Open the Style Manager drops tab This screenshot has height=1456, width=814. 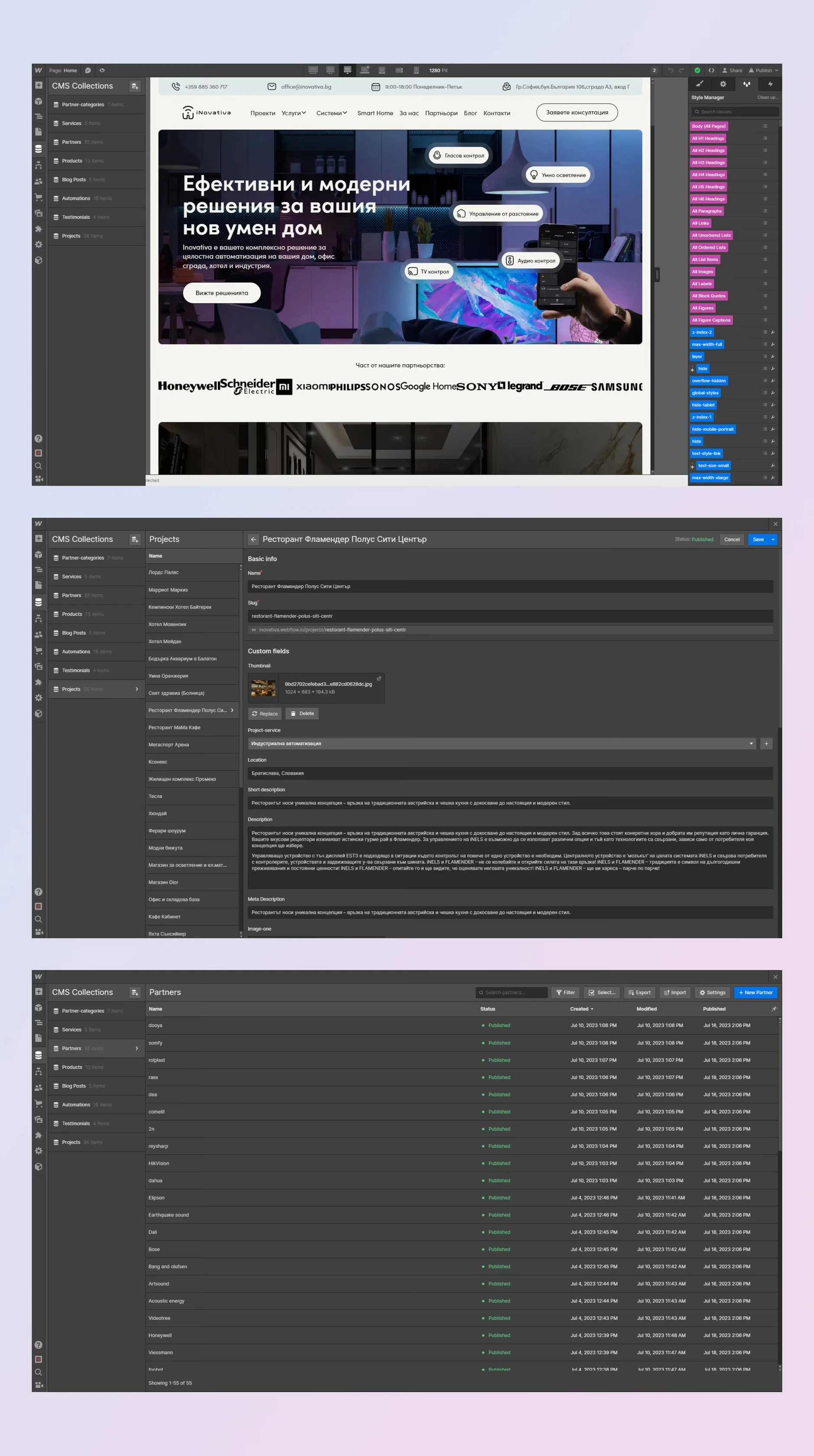point(747,84)
